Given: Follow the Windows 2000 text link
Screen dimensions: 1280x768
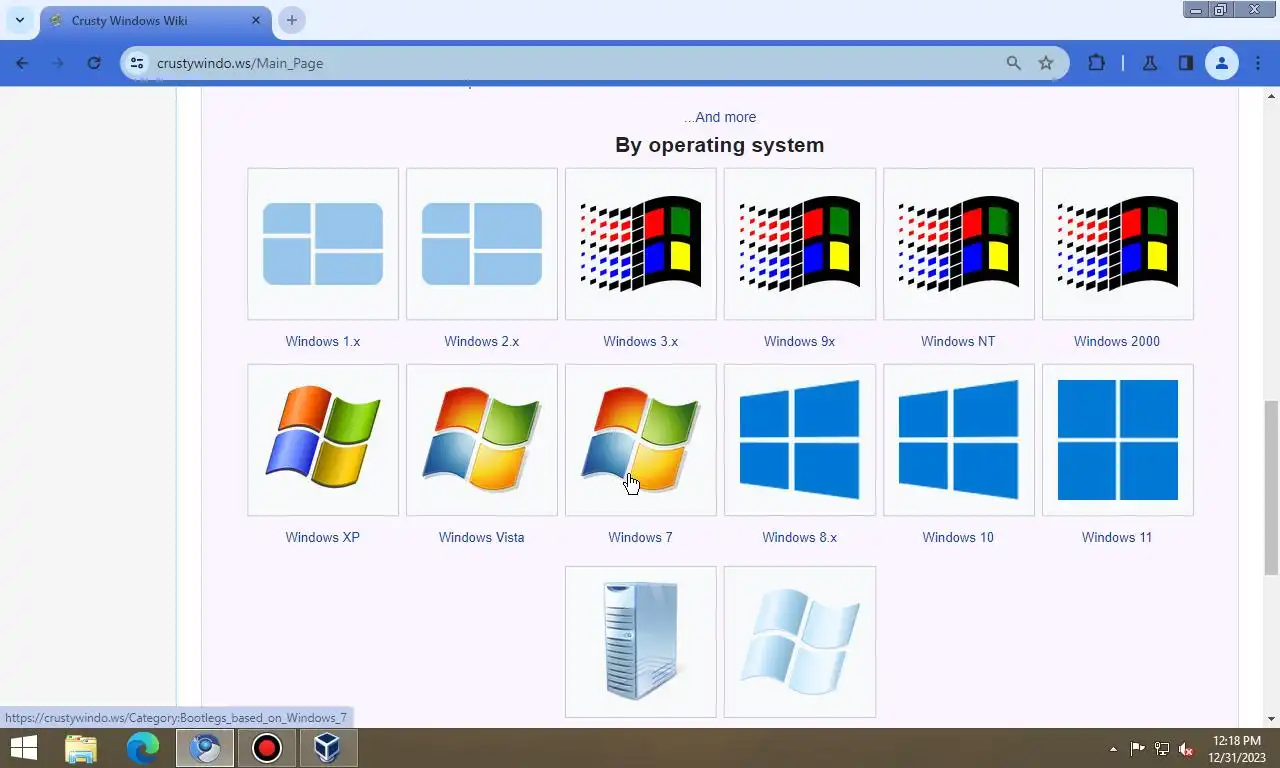Looking at the screenshot, I should coord(1117,341).
